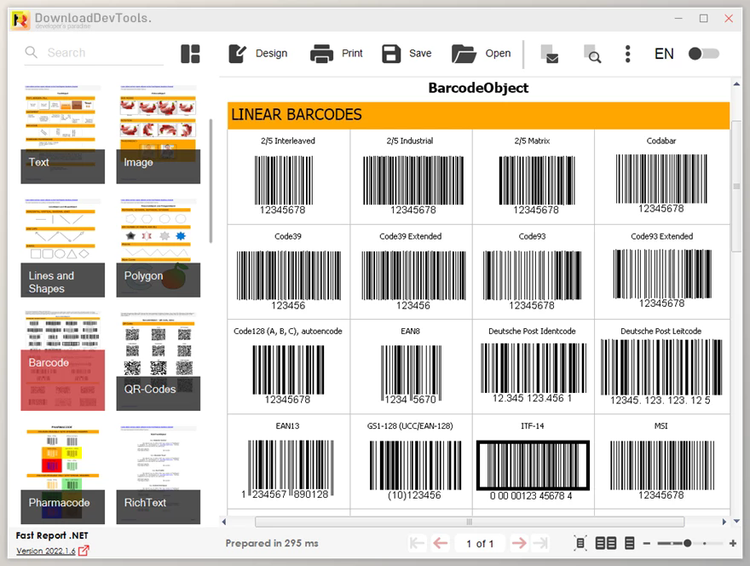
Task: Select the Image report thumbnail
Action: tap(158, 134)
